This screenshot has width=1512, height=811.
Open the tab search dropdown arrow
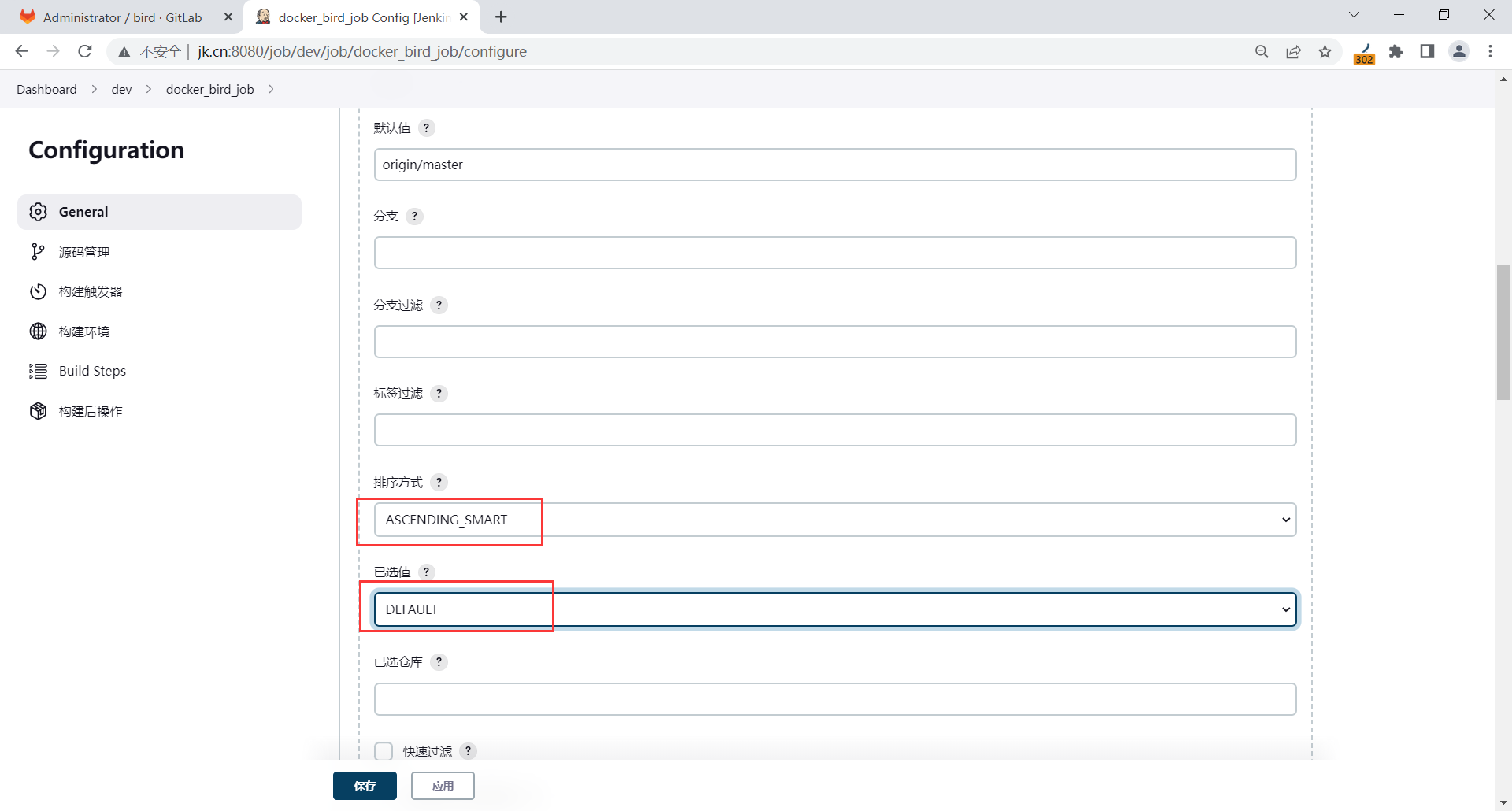(x=1354, y=15)
